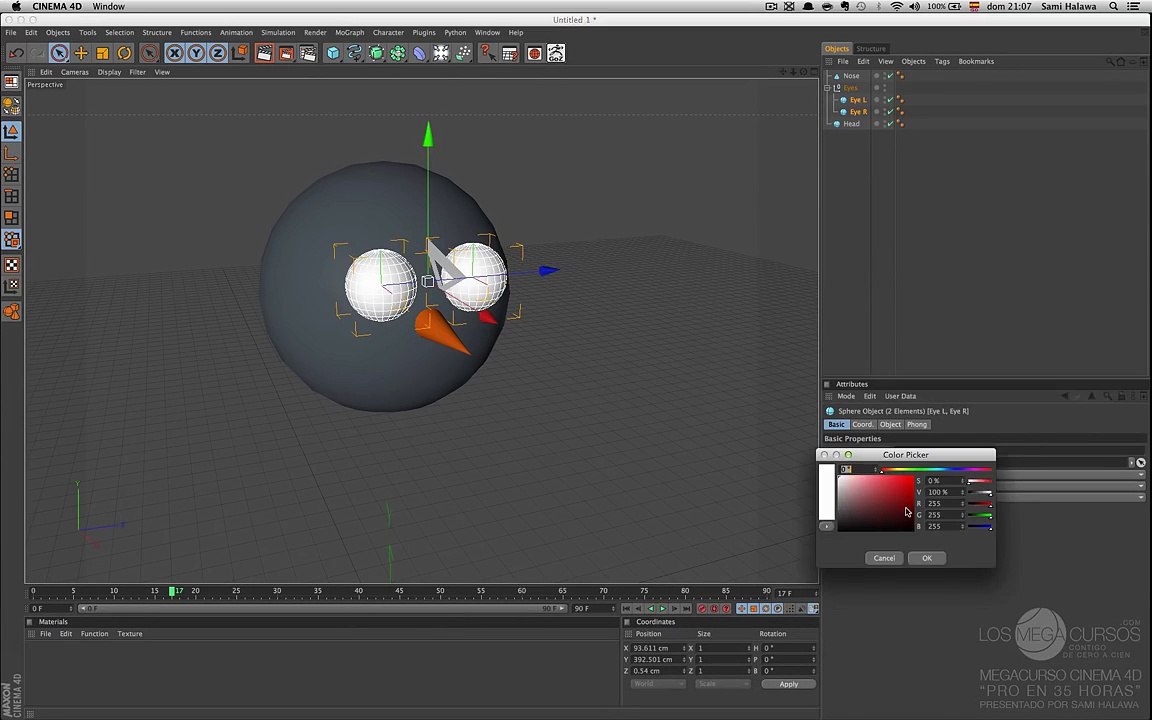This screenshot has height=720, width=1152.
Task: Click the Add Cube primitive icon
Action: pyautogui.click(x=333, y=53)
